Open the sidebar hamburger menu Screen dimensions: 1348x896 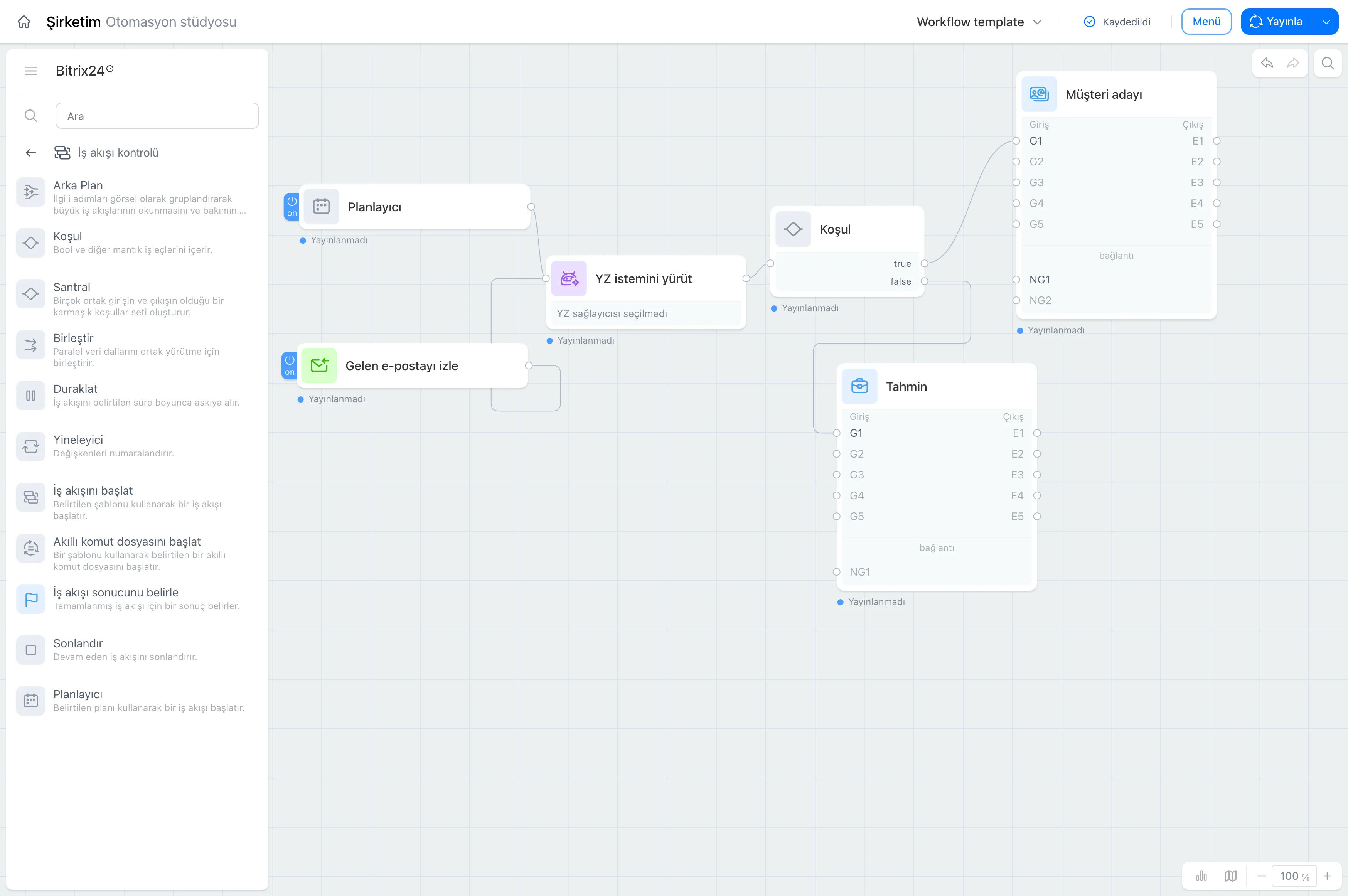coord(31,71)
